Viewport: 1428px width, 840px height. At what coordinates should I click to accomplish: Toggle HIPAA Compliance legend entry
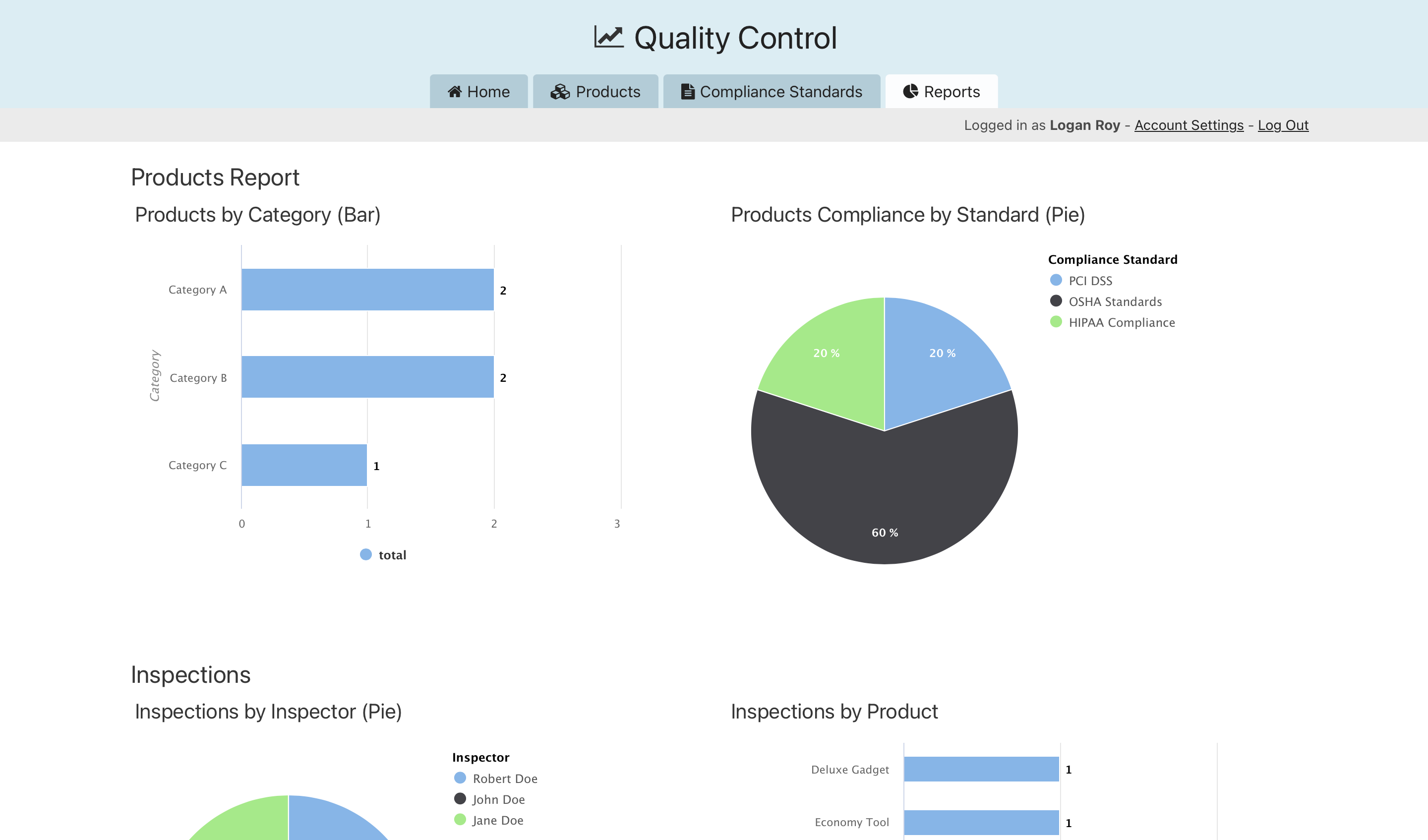click(x=1121, y=322)
